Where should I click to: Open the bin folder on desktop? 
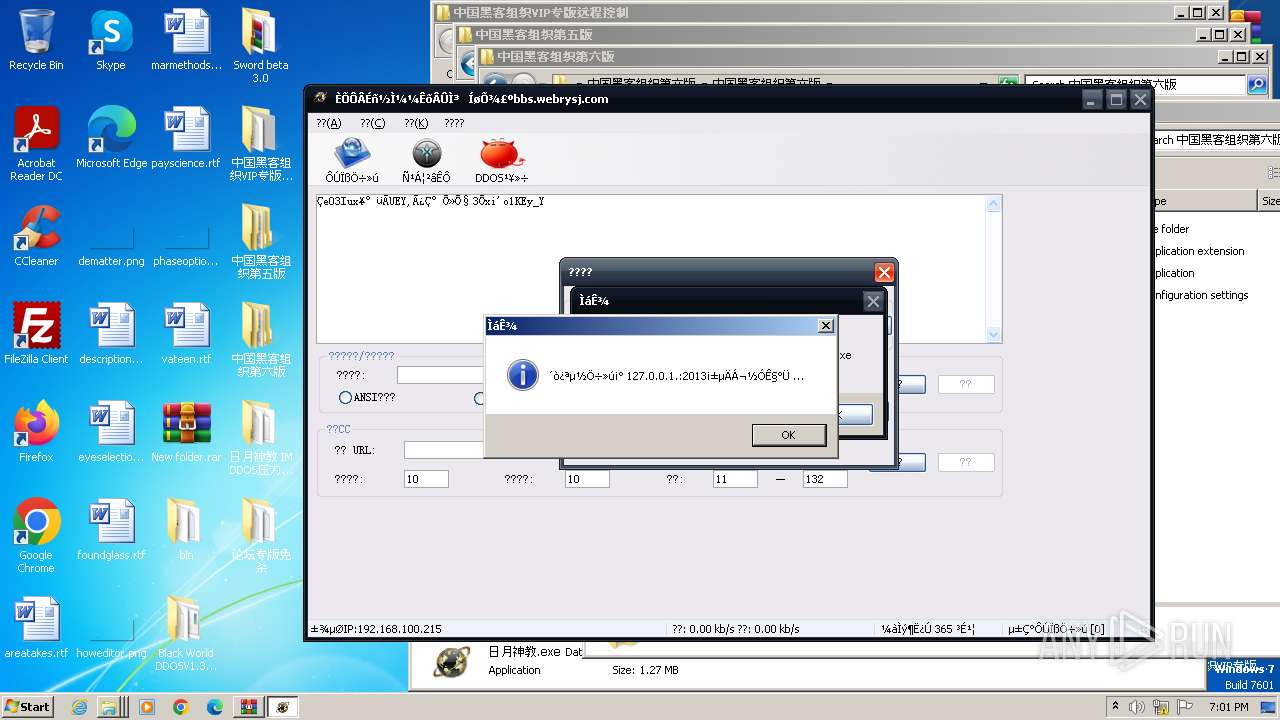(186, 531)
